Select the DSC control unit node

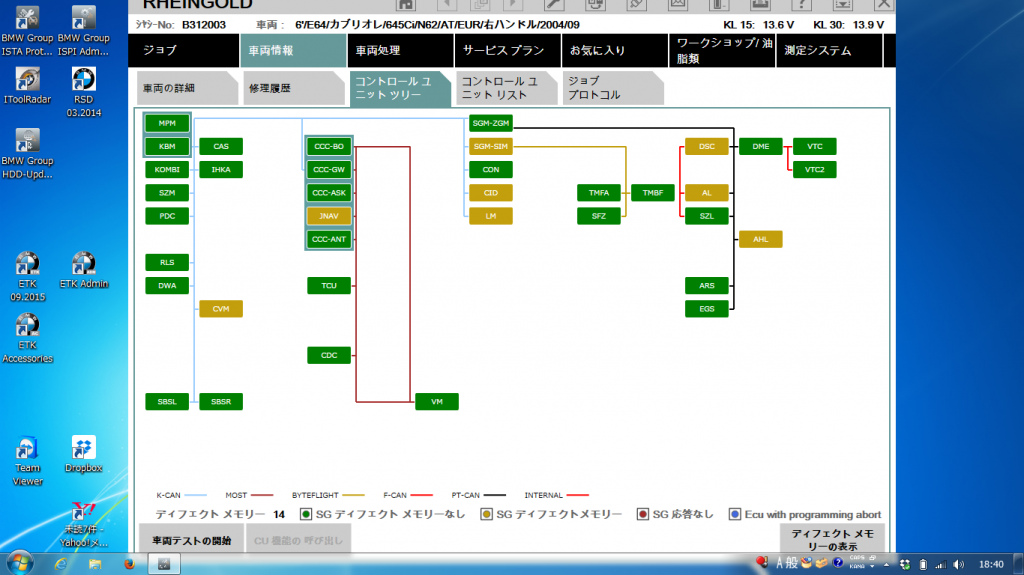coord(707,146)
